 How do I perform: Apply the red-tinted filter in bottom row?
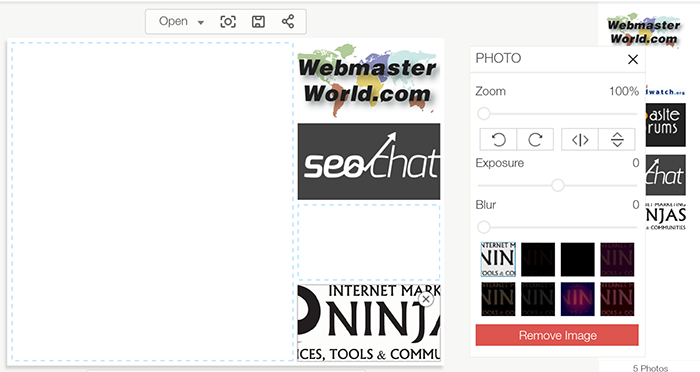(x=617, y=299)
